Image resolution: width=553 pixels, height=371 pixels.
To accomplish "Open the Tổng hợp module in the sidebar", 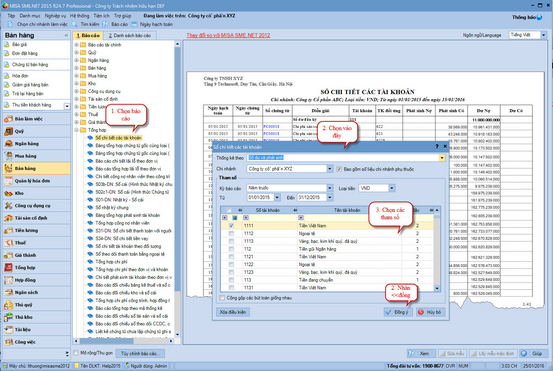I will pos(36,267).
